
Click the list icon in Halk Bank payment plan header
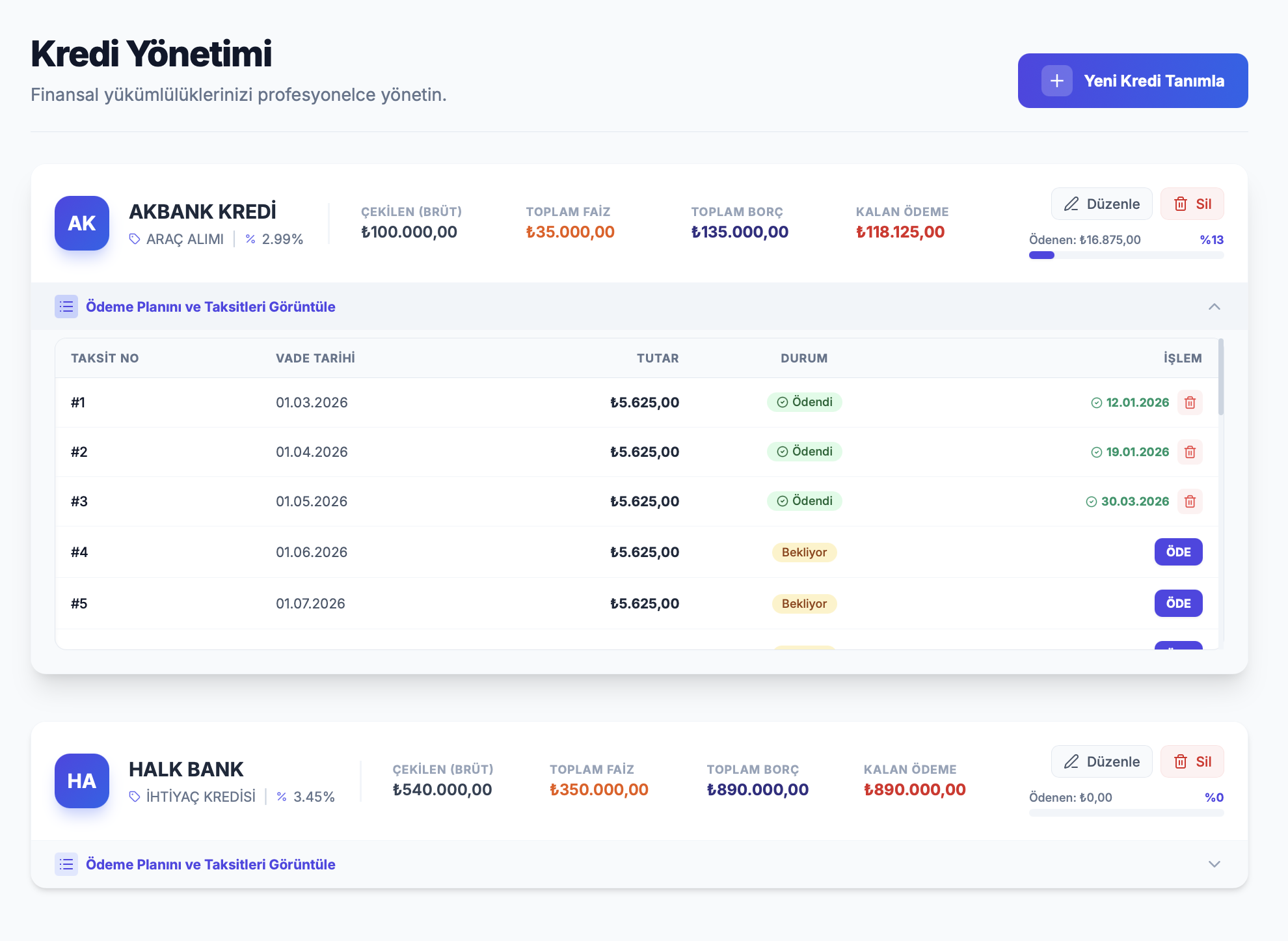66,864
